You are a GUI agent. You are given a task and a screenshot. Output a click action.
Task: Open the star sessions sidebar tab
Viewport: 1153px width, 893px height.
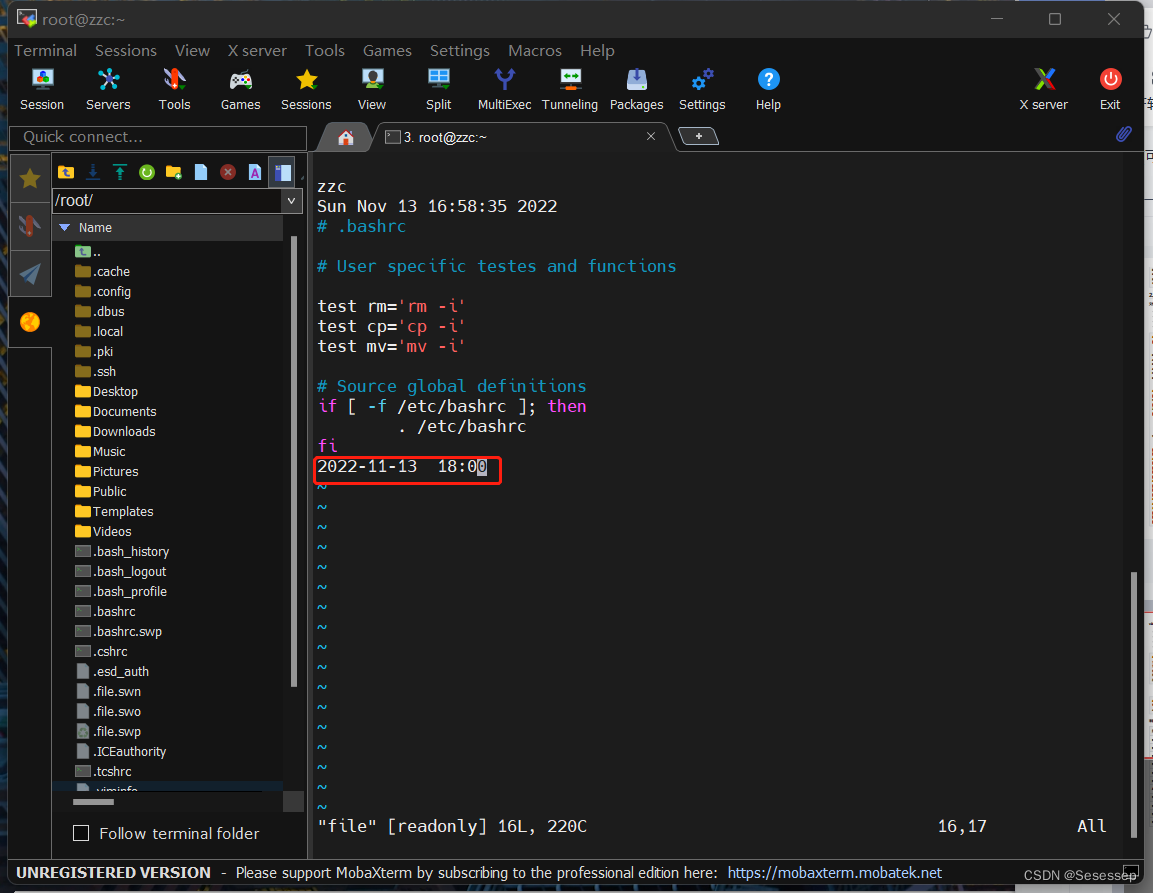click(30, 178)
